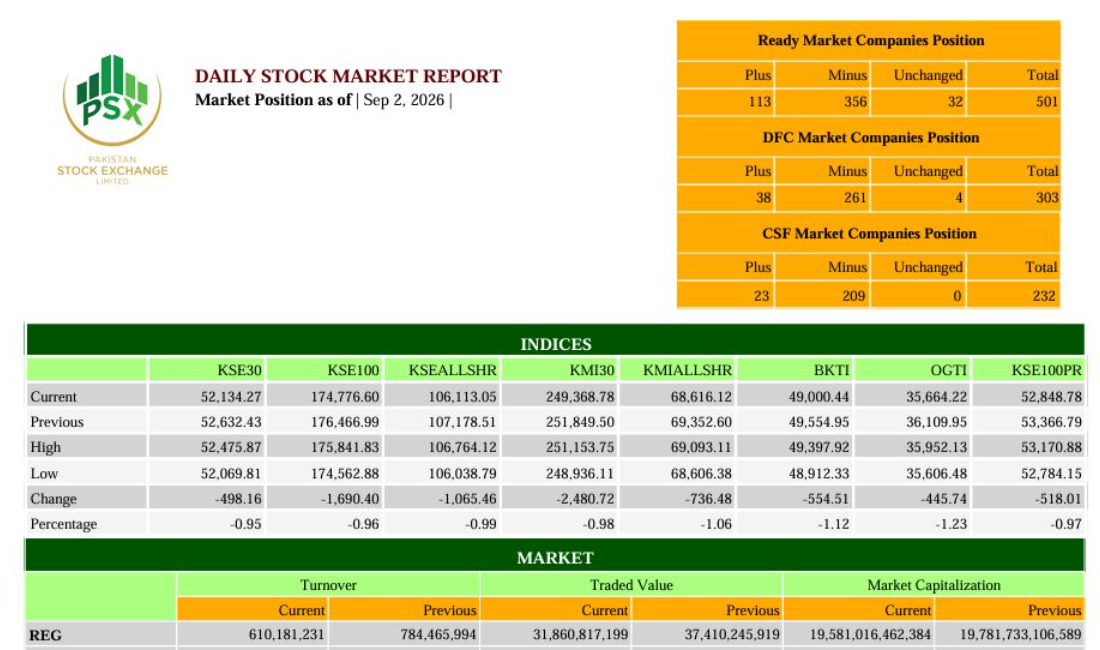This screenshot has width=1100, height=650.
Task: Click the MARKET section header bar
Action: click(x=556, y=557)
